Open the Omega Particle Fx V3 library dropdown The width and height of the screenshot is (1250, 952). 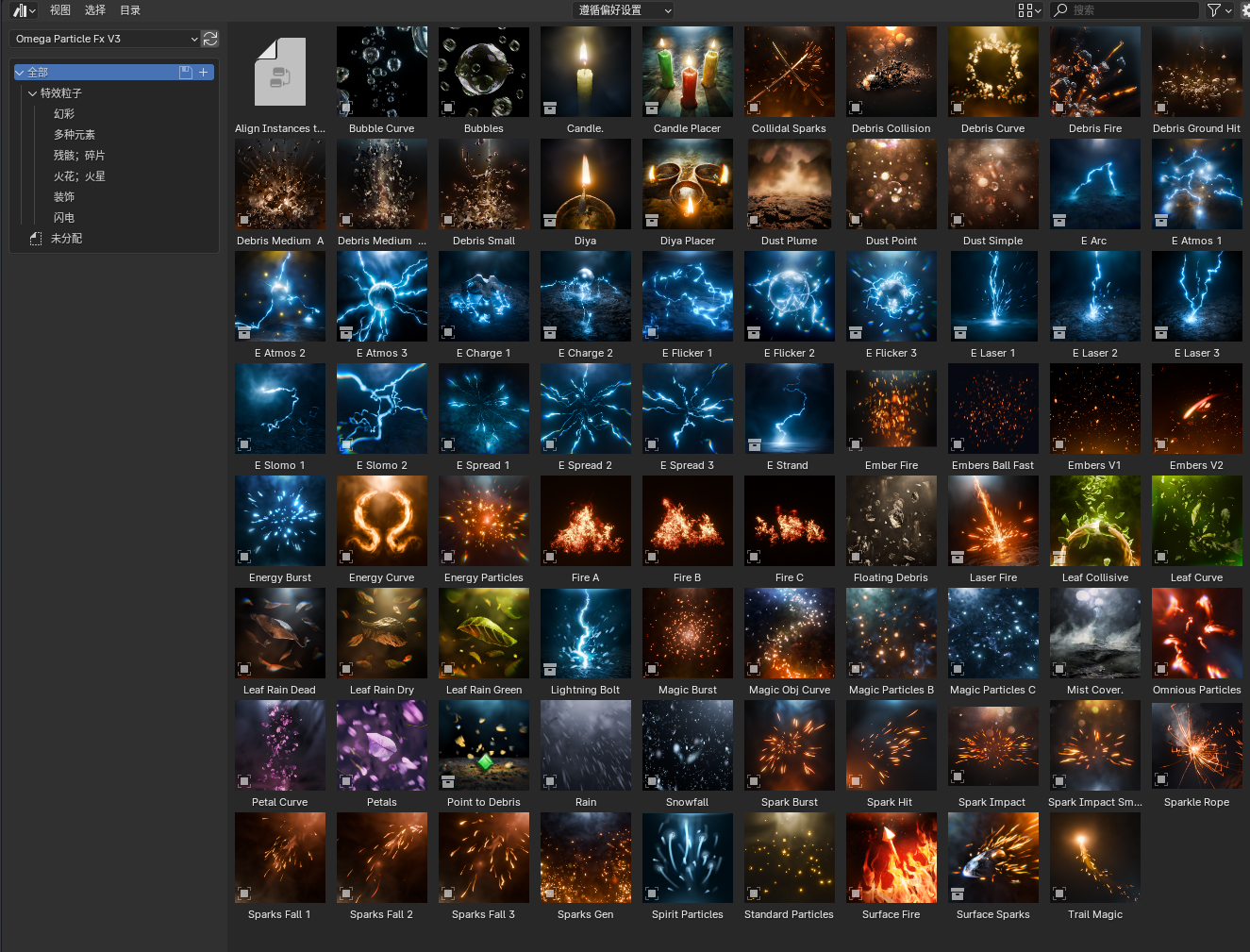point(104,39)
